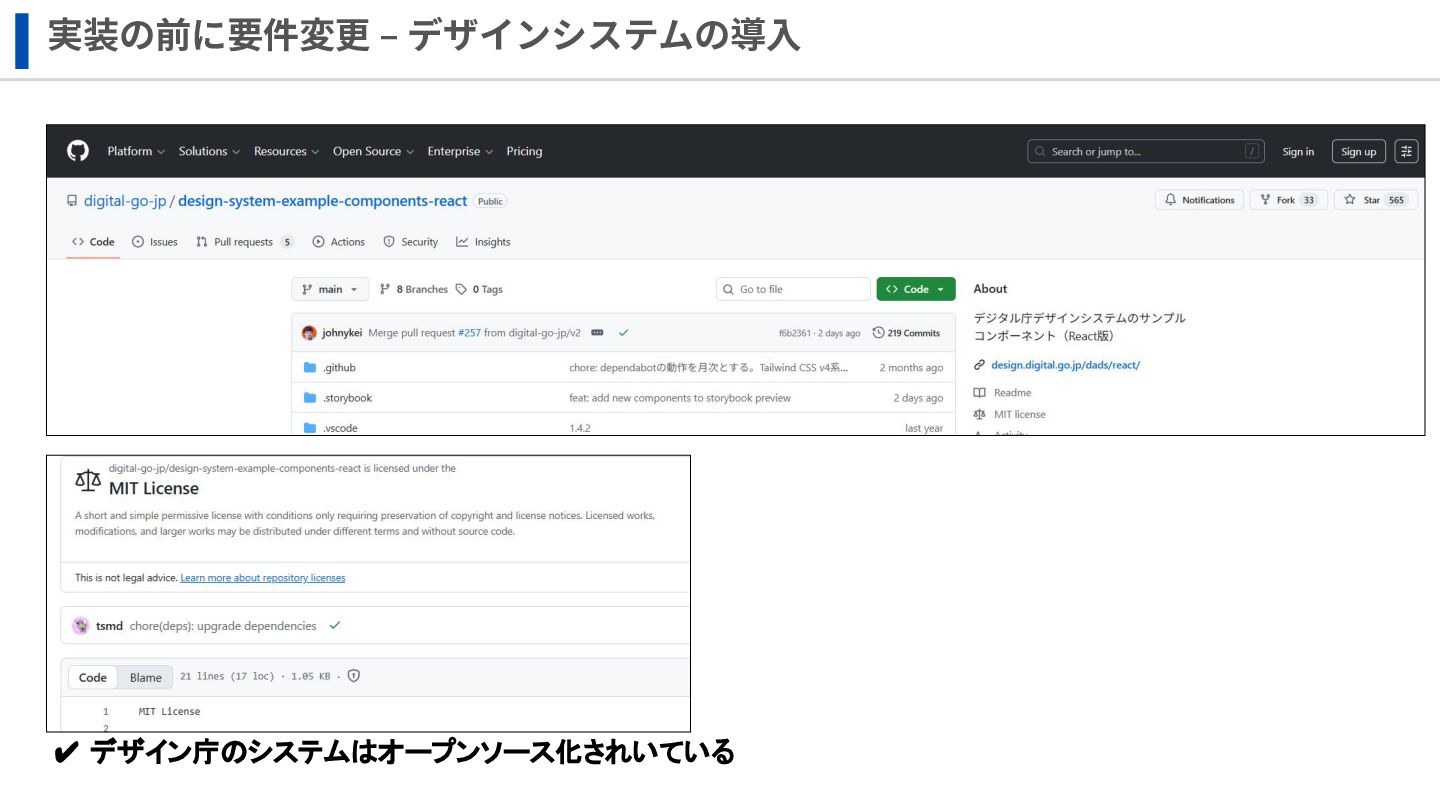Click the Go to file search box
The width and height of the screenshot is (1440, 810).
click(x=793, y=289)
